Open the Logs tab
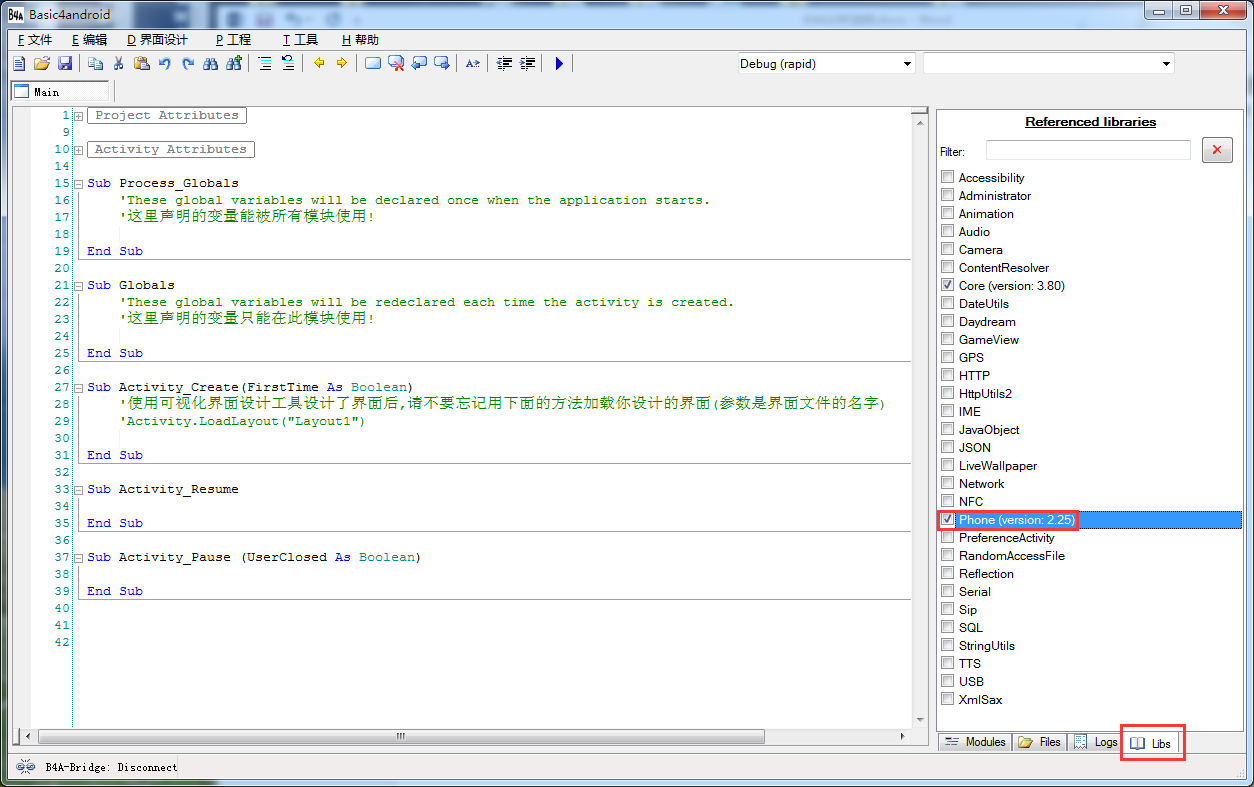Viewport: 1254px width, 787px height. pos(1095,742)
